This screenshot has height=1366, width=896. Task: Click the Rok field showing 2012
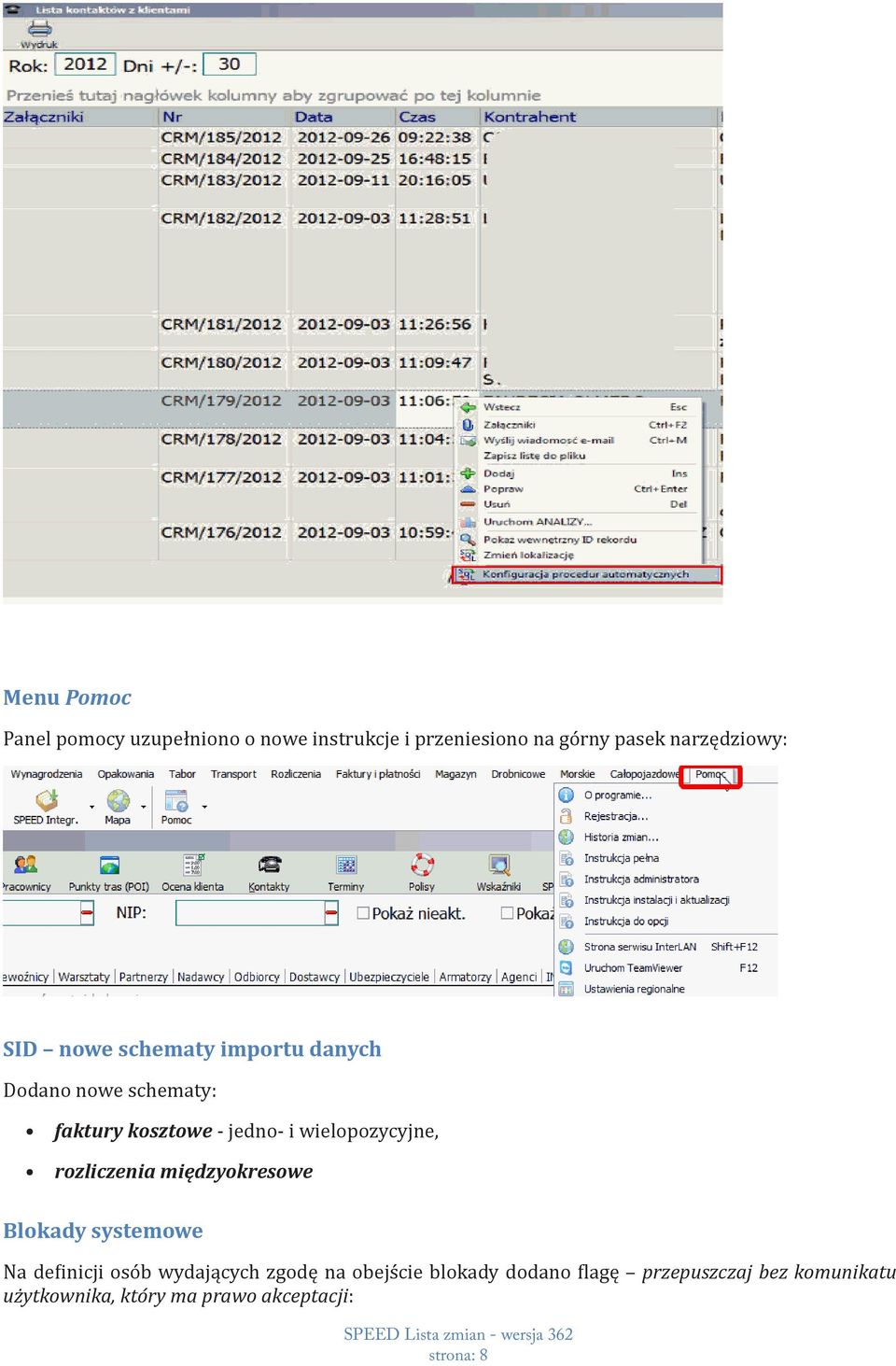click(85, 64)
